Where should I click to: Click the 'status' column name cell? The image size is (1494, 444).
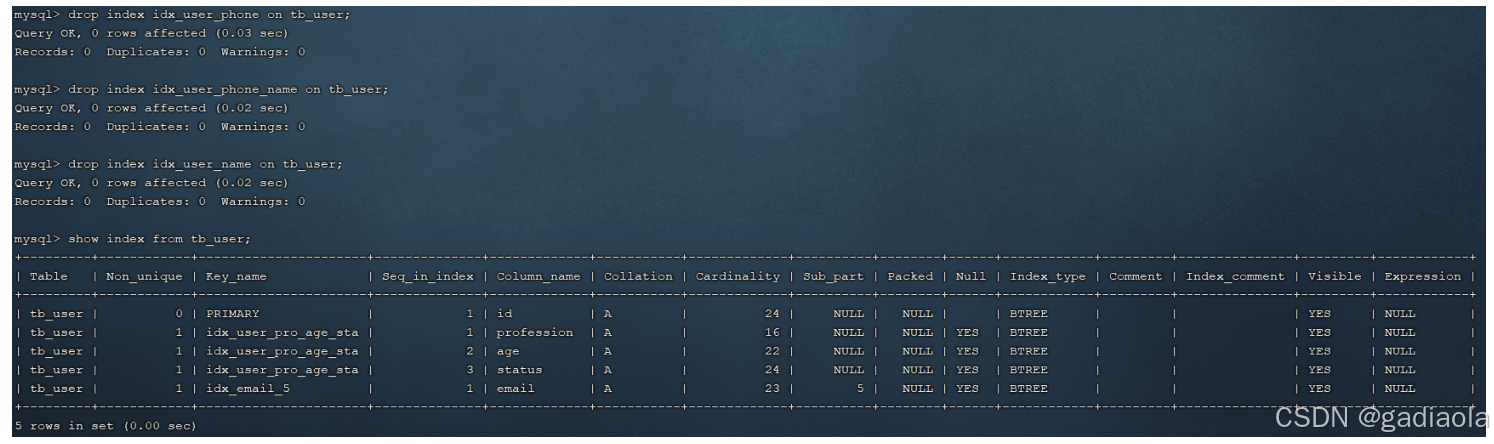click(x=519, y=370)
